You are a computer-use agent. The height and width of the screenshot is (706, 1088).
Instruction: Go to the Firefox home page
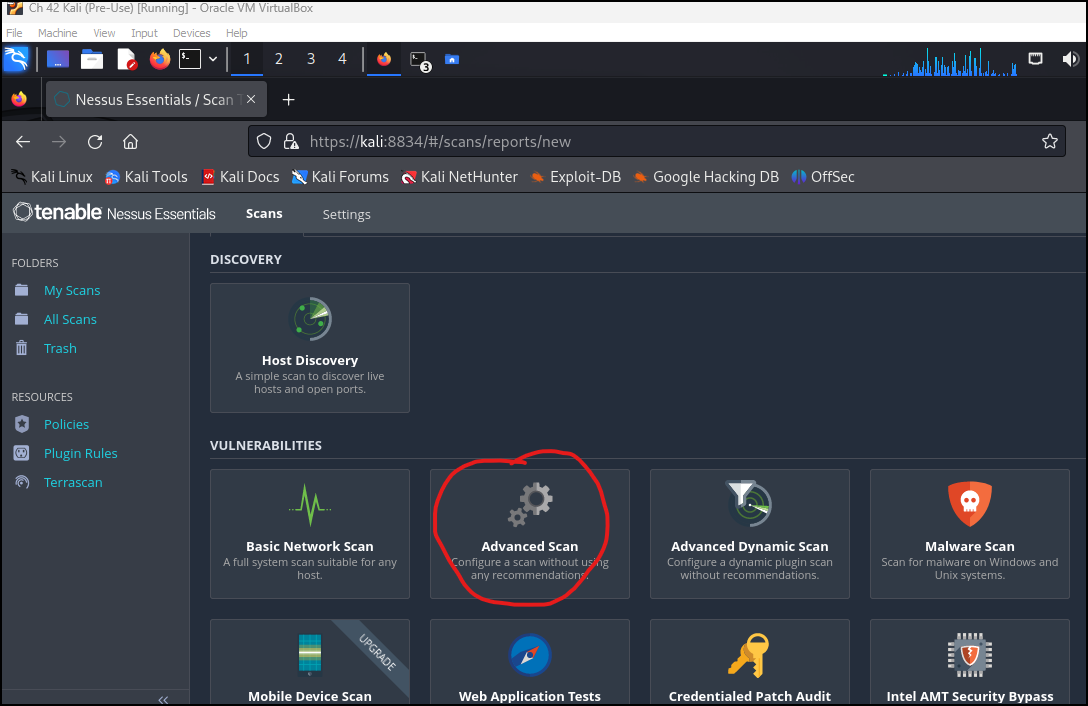(x=130, y=142)
